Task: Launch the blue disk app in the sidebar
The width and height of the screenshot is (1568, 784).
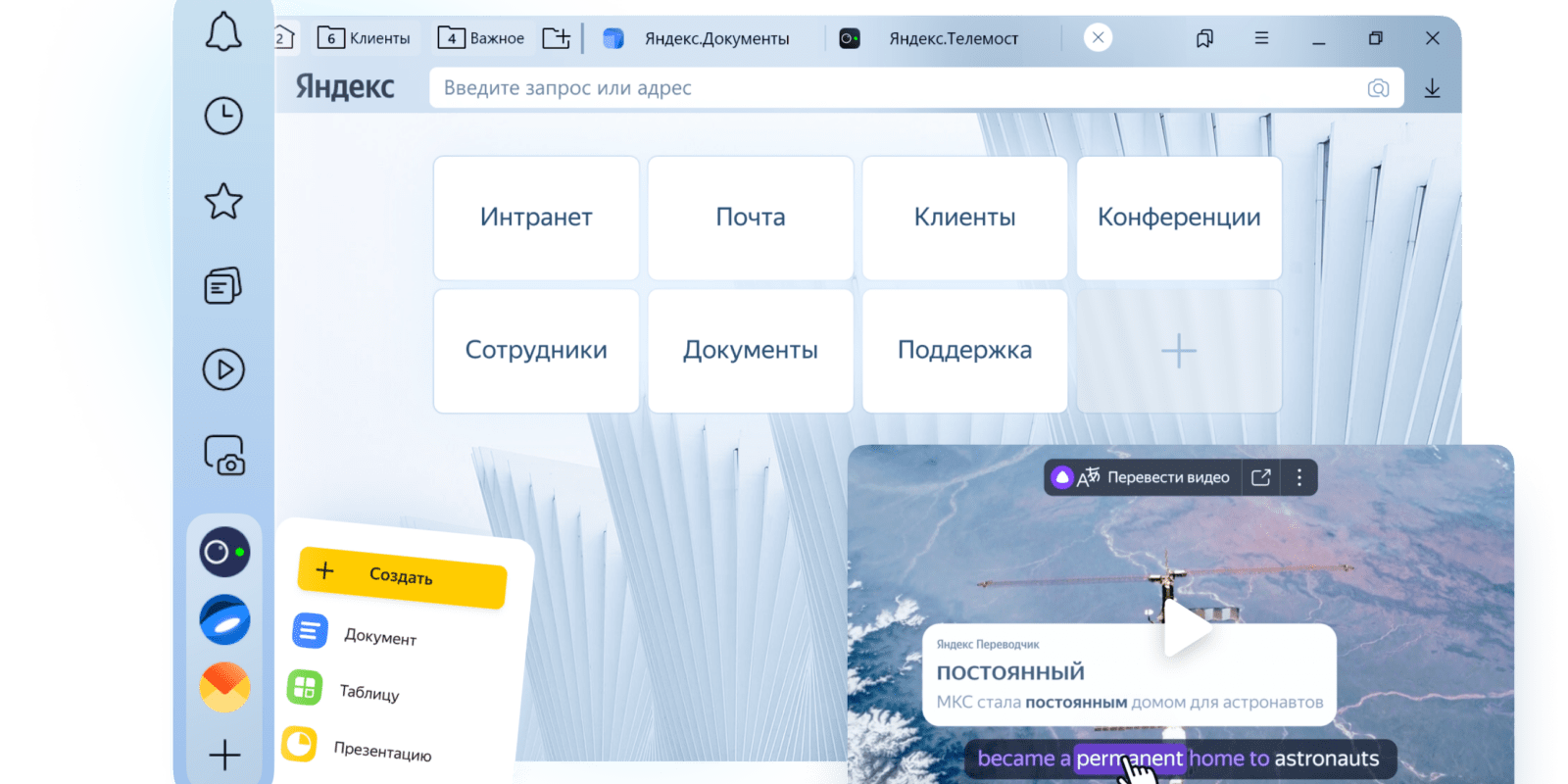Action: coord(224,619)
